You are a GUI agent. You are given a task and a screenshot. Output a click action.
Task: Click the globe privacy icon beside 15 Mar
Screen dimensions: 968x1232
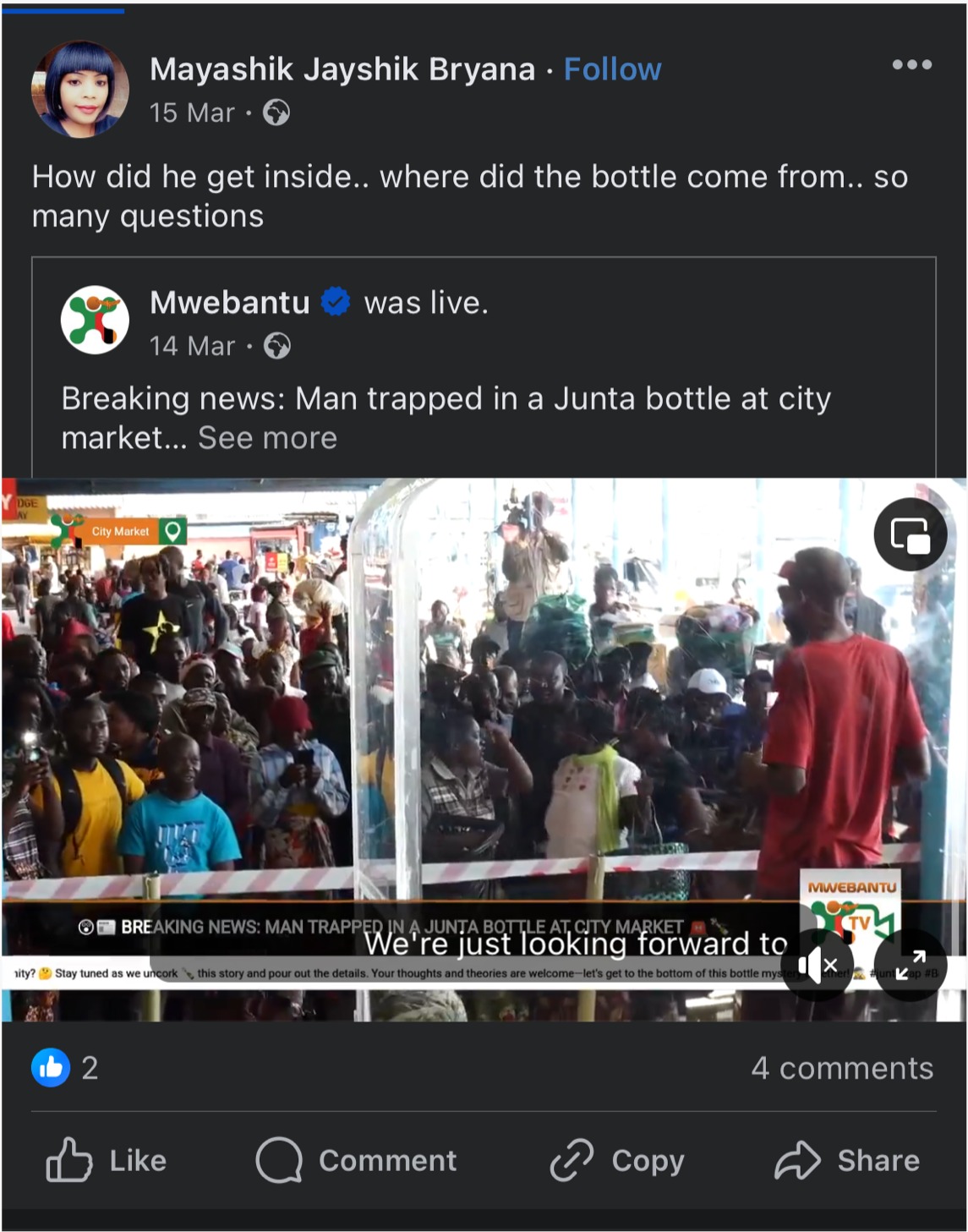pyautogui.click(x=276, y=112)
